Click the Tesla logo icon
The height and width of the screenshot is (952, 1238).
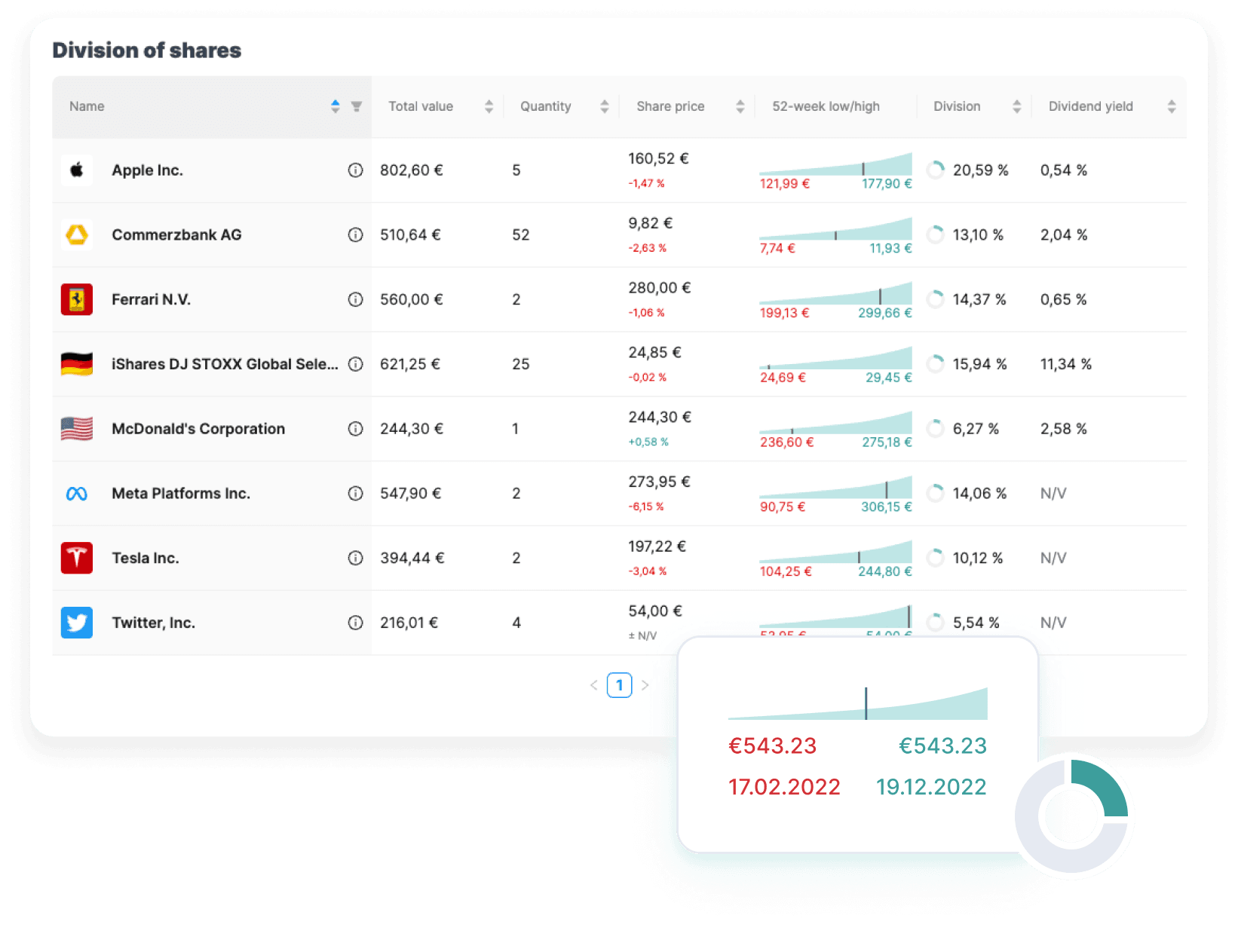point(77,558)
